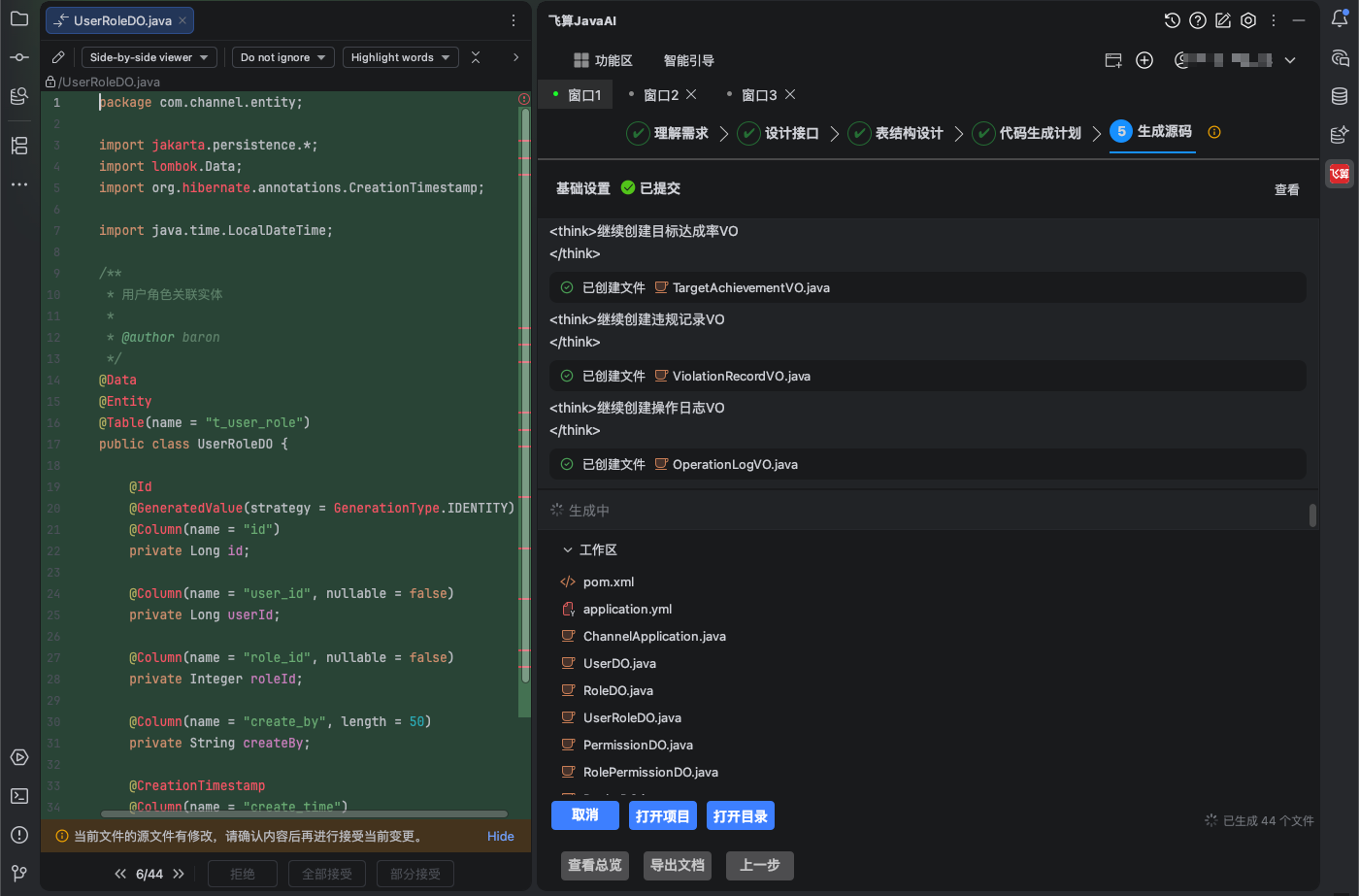Go to 理解需求 step
Screen dimensions: 1359x896
[x=668, y=133]
